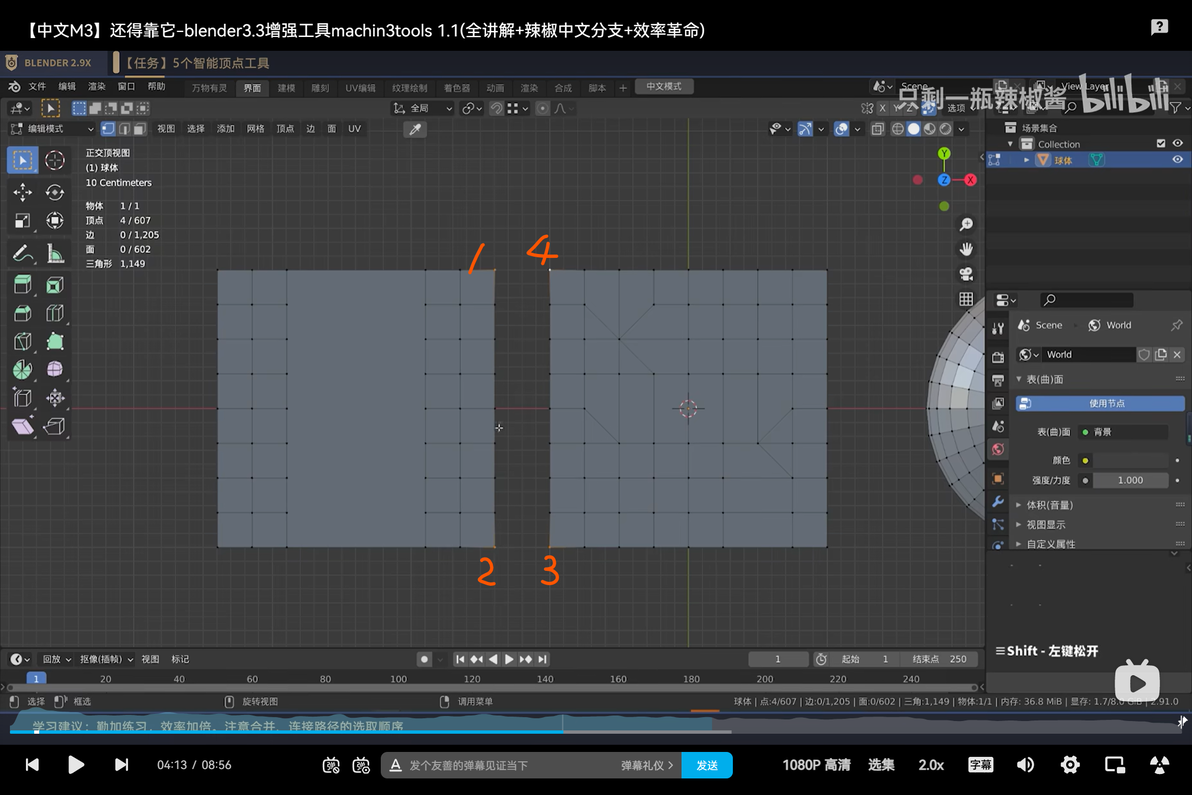Pick the Smooth vertices tool

[x=55, y=369]
